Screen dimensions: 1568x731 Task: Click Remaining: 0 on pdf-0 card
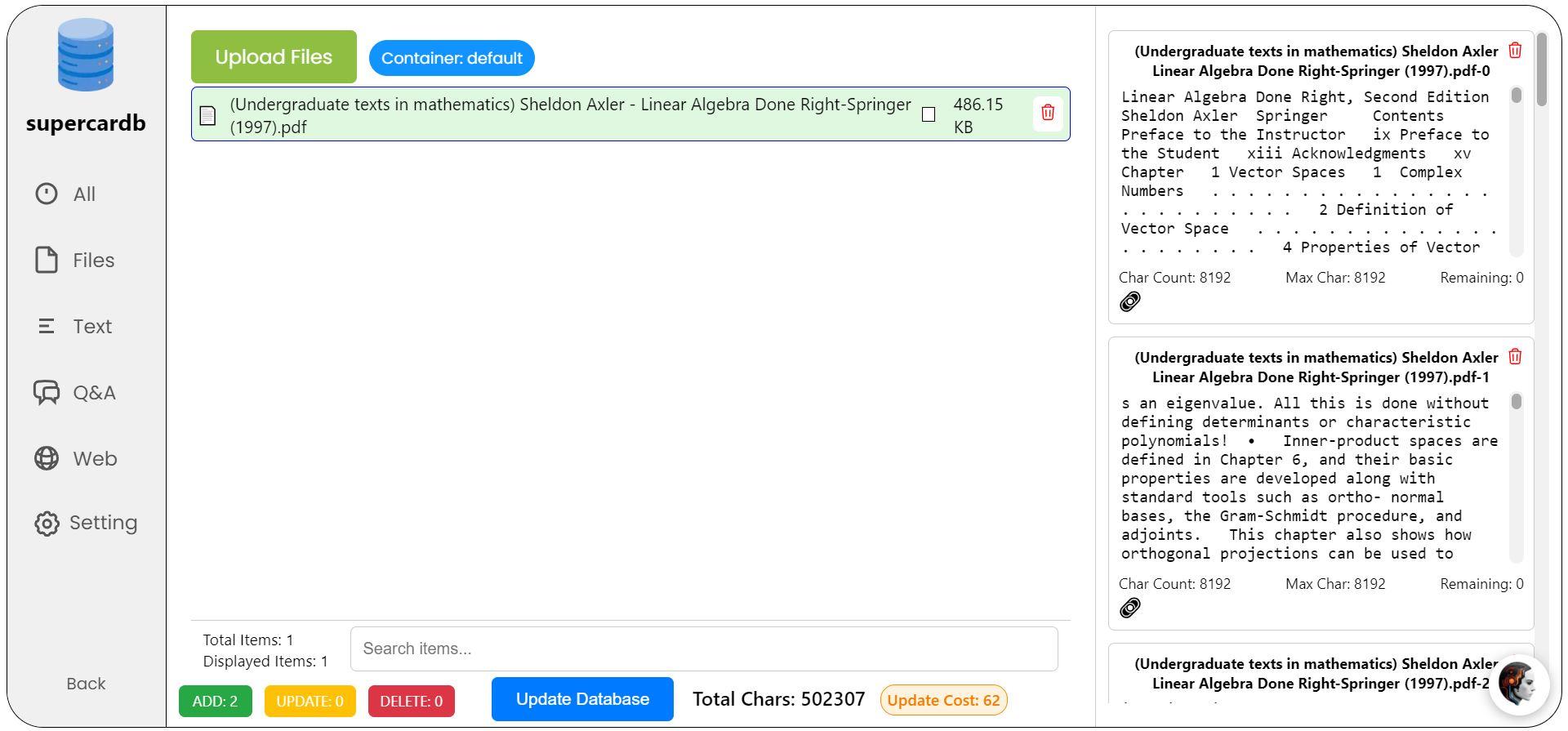[x=1481, y=278]
